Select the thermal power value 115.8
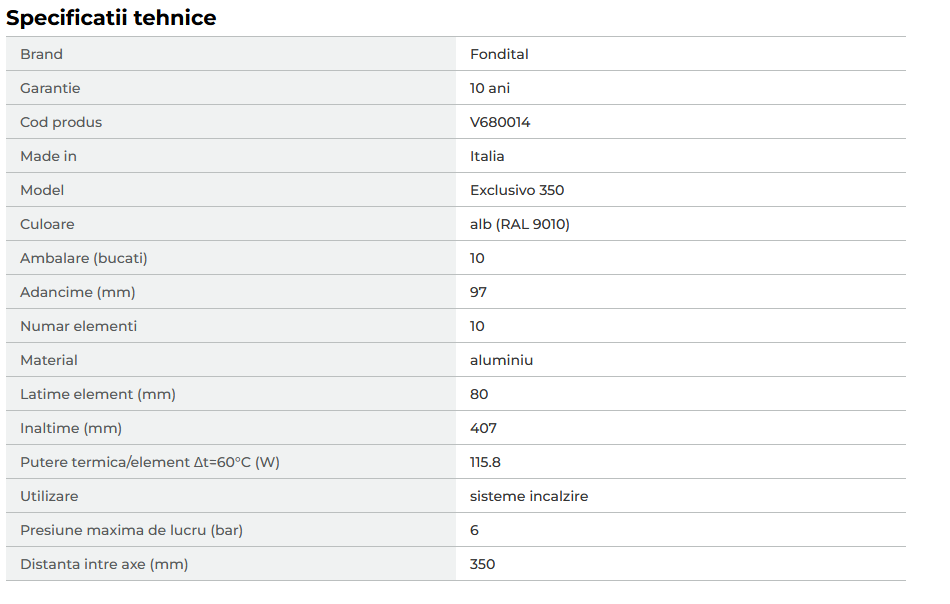 coord(485,462)
